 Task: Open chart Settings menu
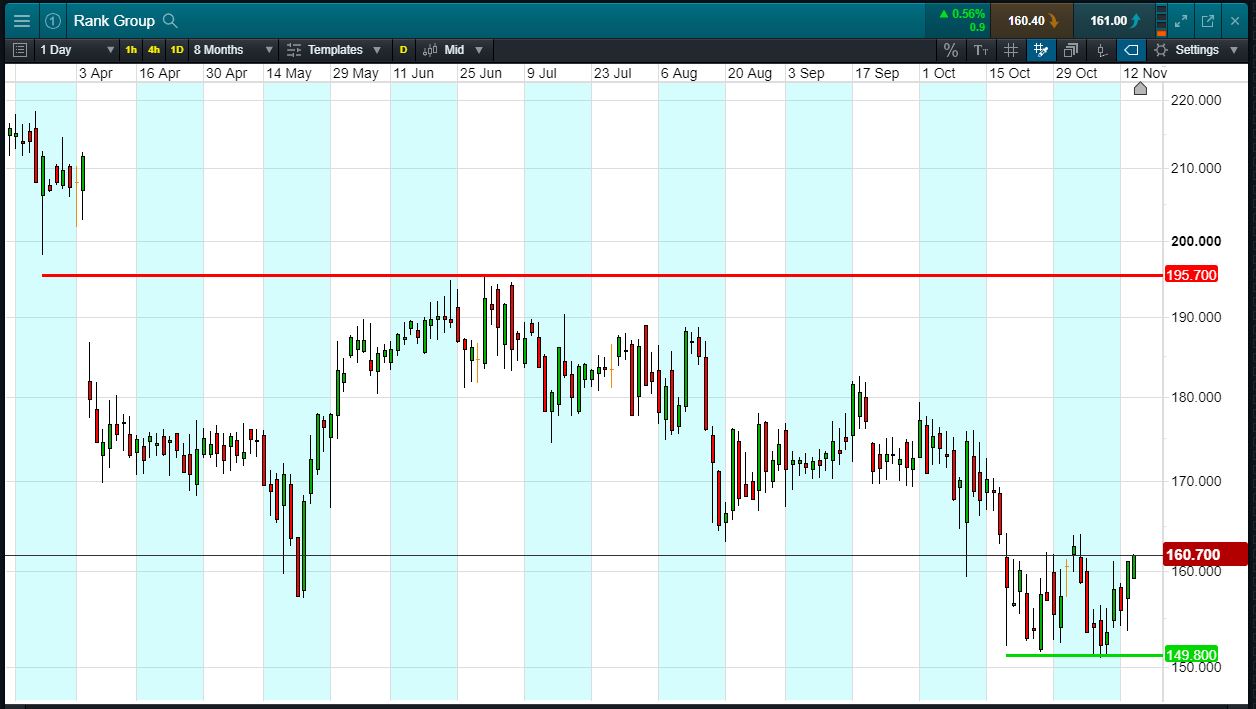tap(1196, 49)
